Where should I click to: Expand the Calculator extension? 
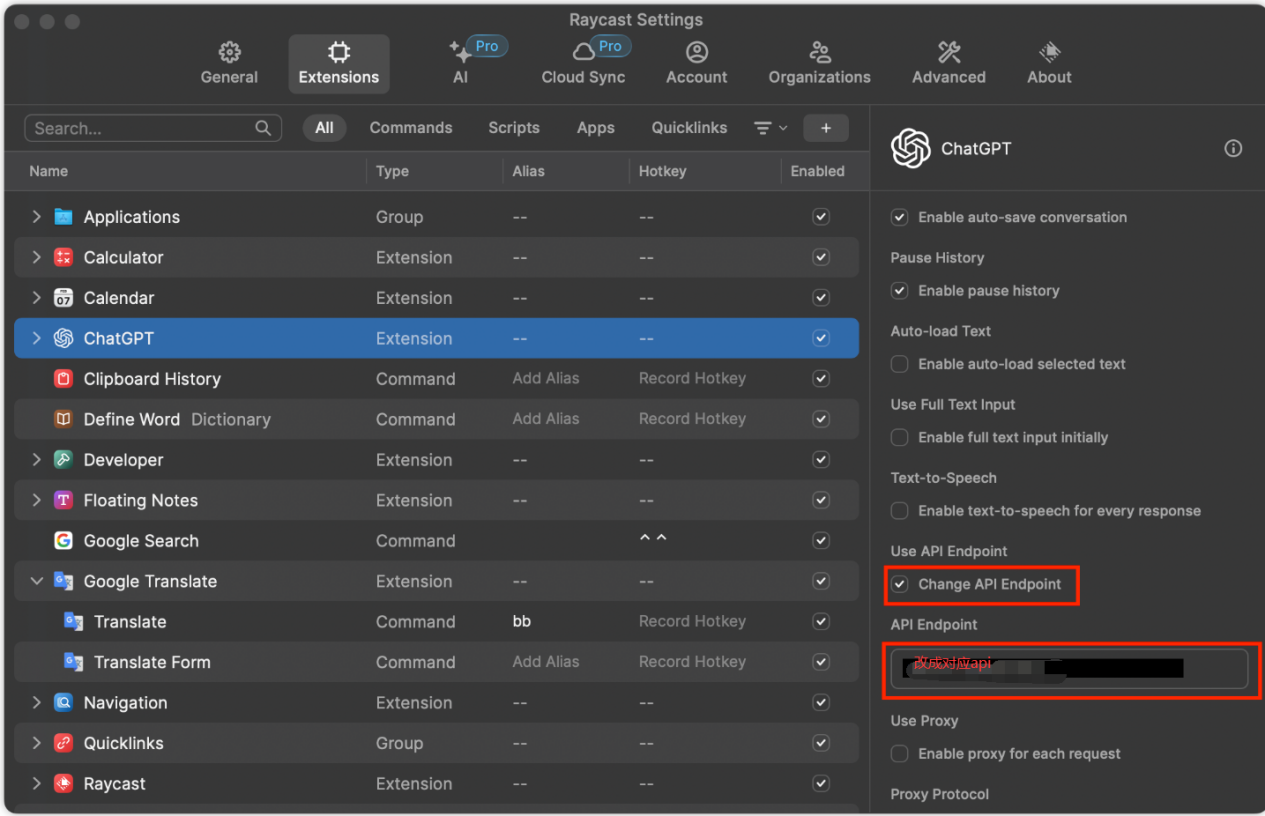37,257
